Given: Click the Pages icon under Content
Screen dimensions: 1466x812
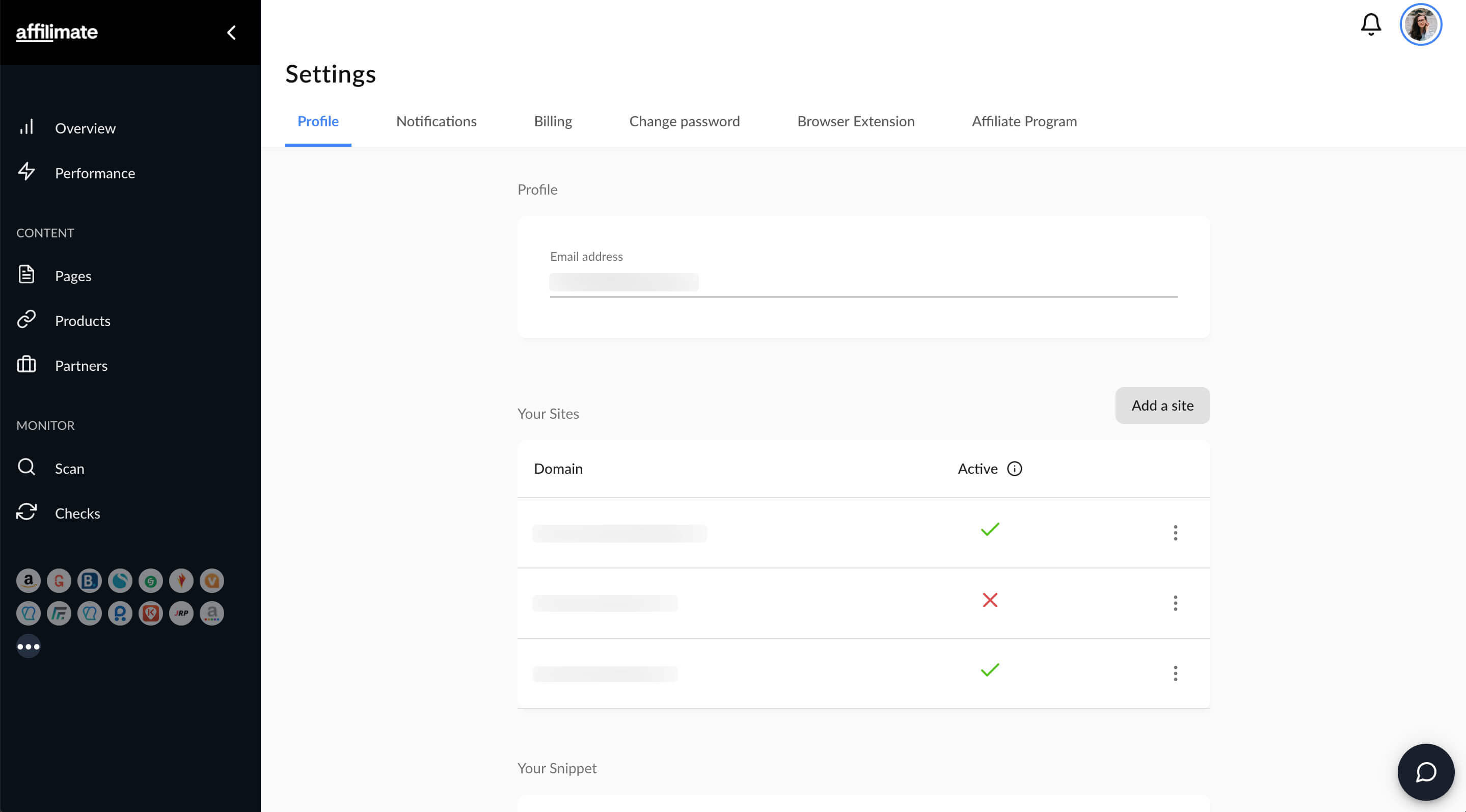Looking at the screenshot, I should (x=27, y=275).
